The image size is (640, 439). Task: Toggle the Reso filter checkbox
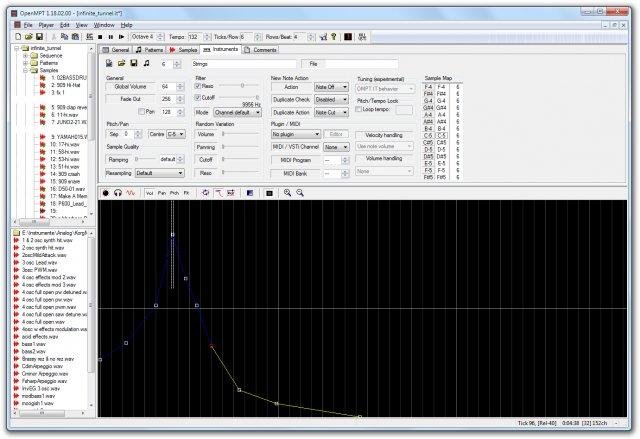196,87
